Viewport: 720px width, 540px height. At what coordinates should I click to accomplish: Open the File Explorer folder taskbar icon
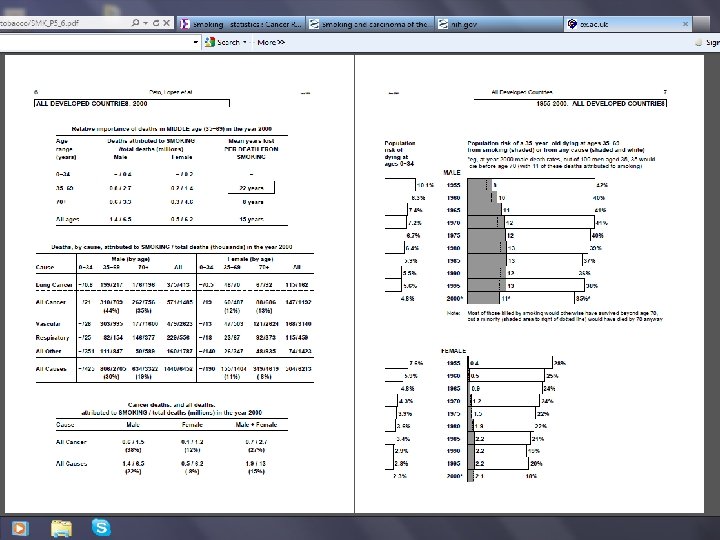[61, 528]
